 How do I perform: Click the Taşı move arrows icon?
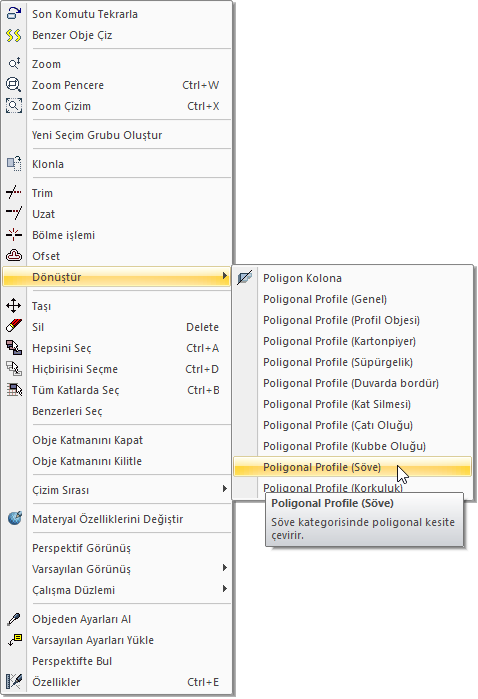[x=14, y=306]
